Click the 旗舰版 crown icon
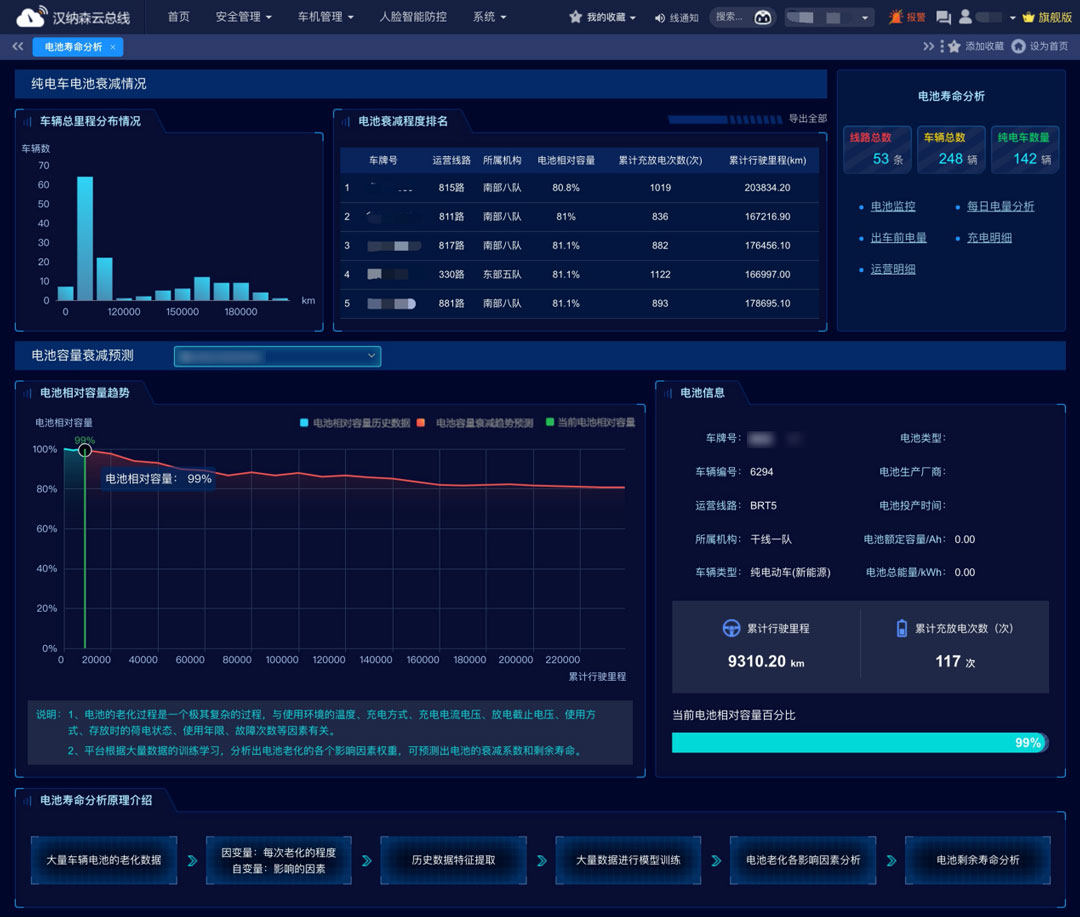Viewport: 1080px width, 917px height. click(x=1028, y=17)
